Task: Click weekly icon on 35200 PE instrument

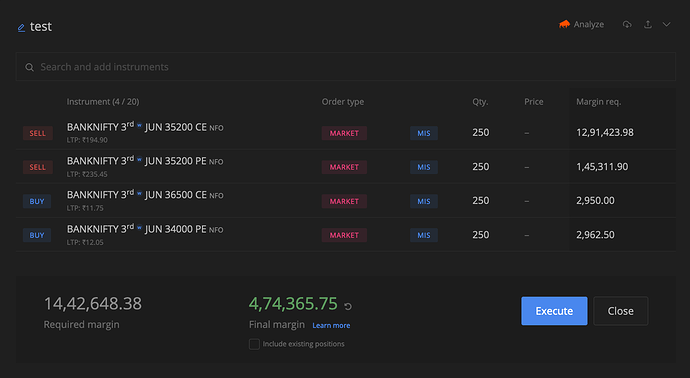Action: point(139,159)
